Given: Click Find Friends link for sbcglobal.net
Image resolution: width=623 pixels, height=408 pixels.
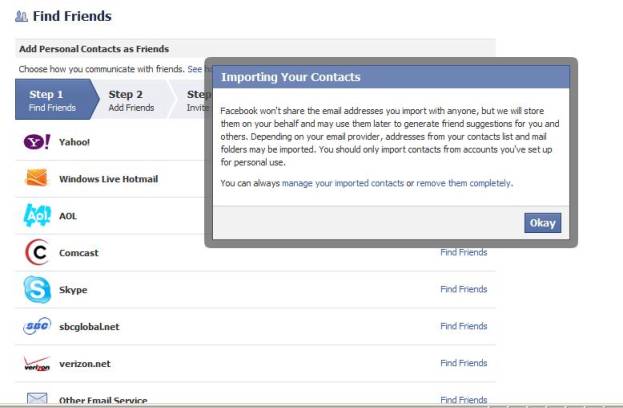Looking at the screenshot, I should tap(464, 326).
